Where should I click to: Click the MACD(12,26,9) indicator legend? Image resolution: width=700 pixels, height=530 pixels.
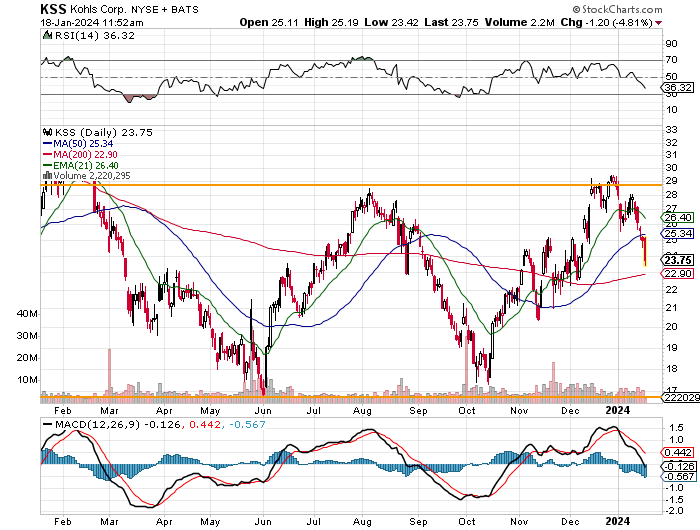tap(87, 425)
